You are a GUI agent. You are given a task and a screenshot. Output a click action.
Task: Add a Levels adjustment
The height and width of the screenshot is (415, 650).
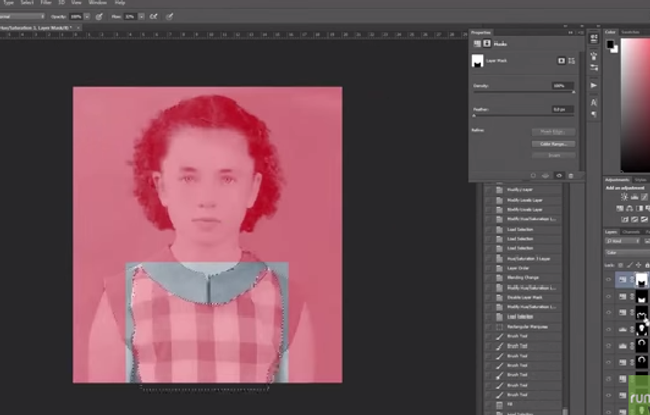pos(634,197)
